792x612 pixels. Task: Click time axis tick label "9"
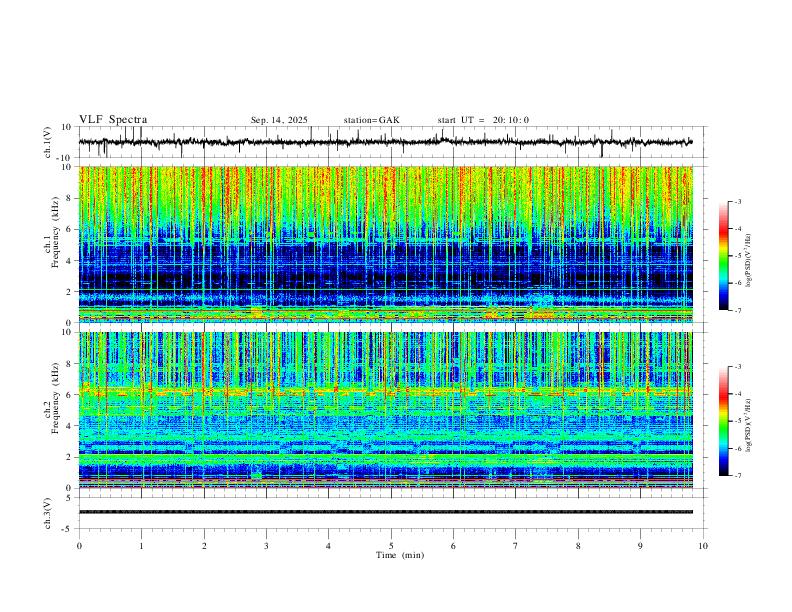[640, 546]
